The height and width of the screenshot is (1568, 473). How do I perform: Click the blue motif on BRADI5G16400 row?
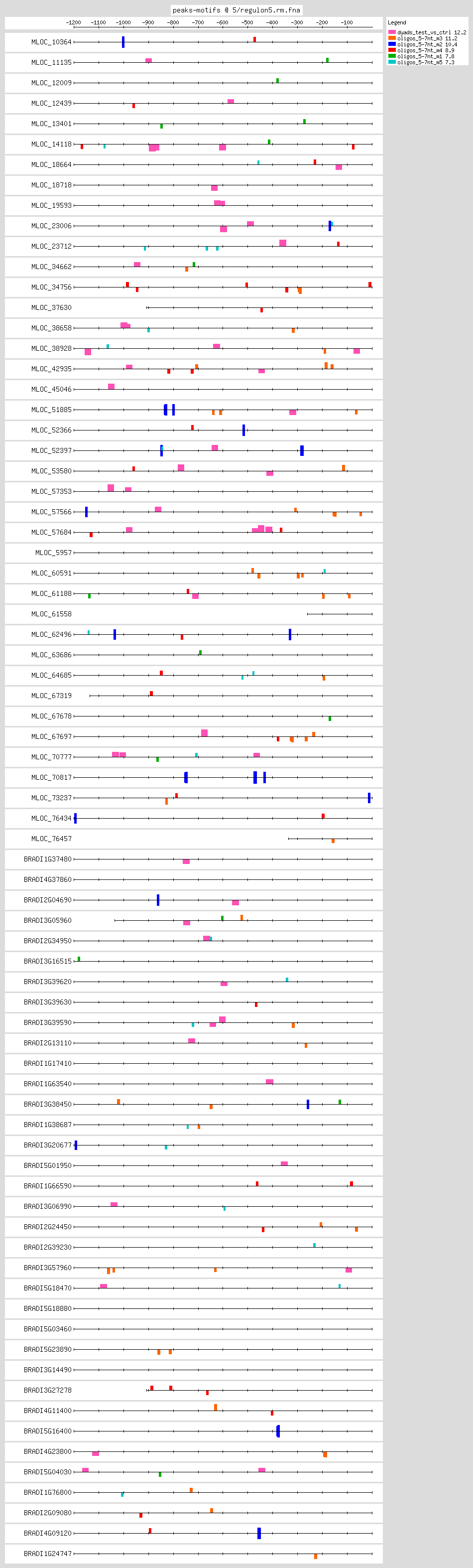coord(278,1431)
